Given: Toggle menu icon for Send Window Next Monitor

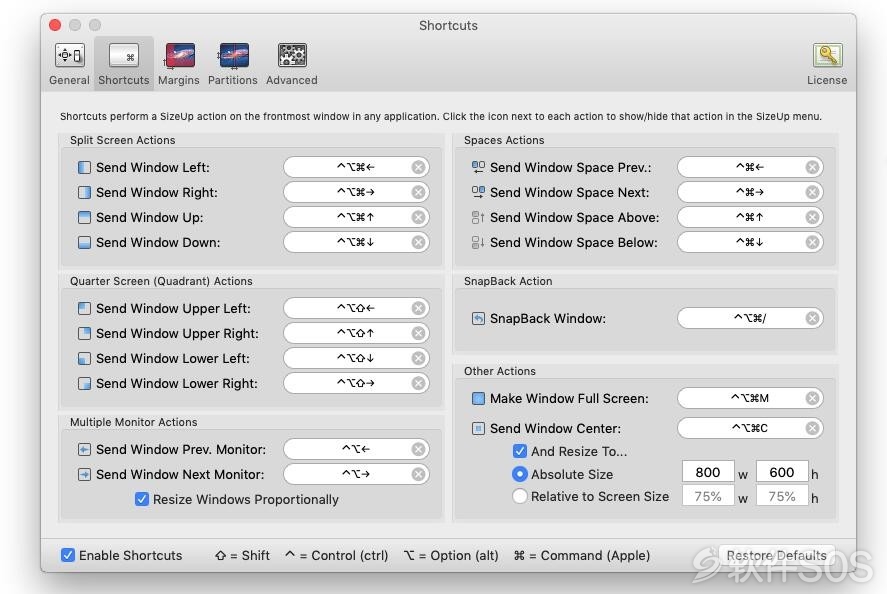Looking at the screenshot, I should 84,474.
